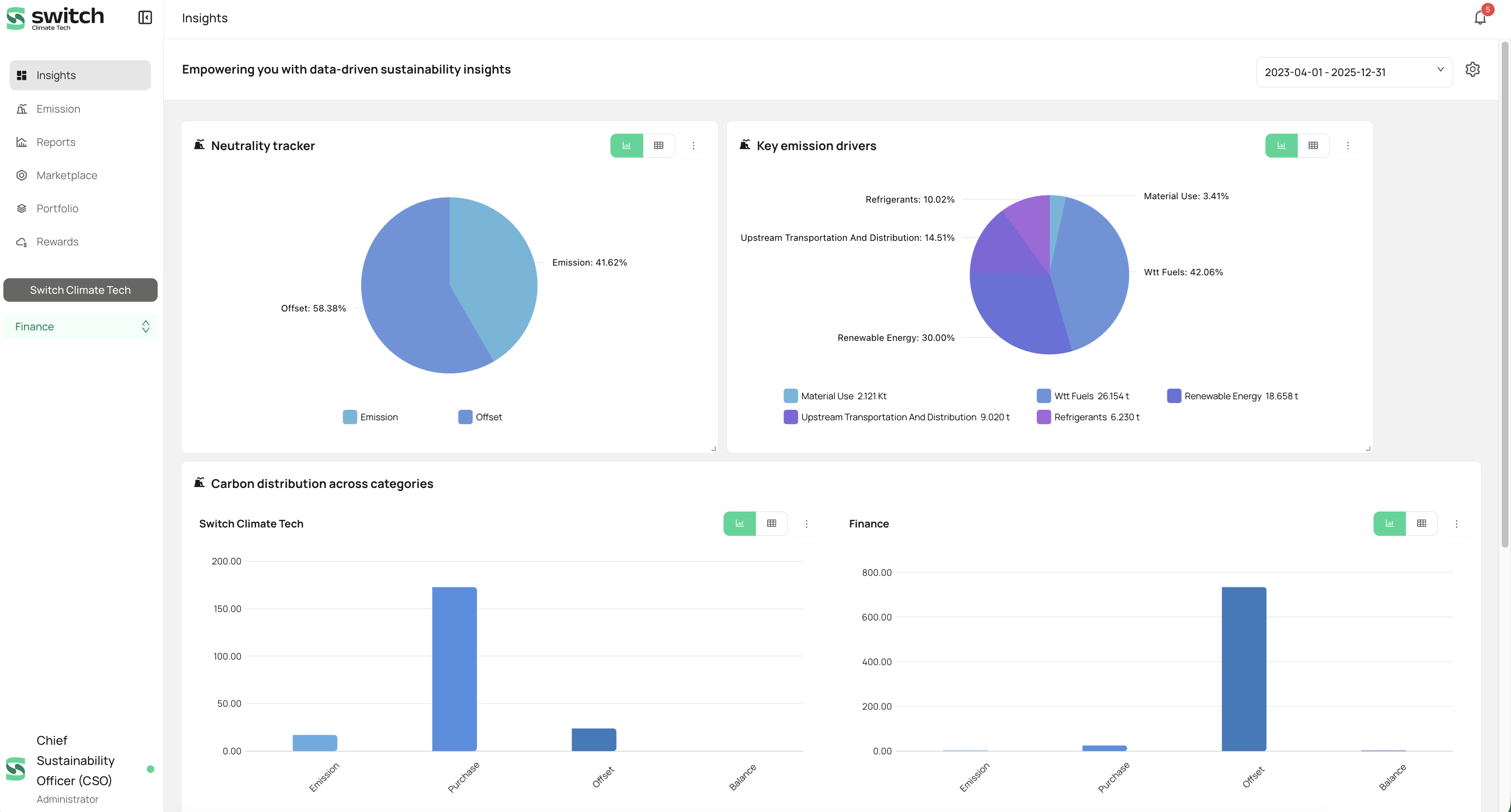Screen dimensions: 1511x812
Task: Switch Neutrality tracker to table view
Action: [x=659, y=145]
